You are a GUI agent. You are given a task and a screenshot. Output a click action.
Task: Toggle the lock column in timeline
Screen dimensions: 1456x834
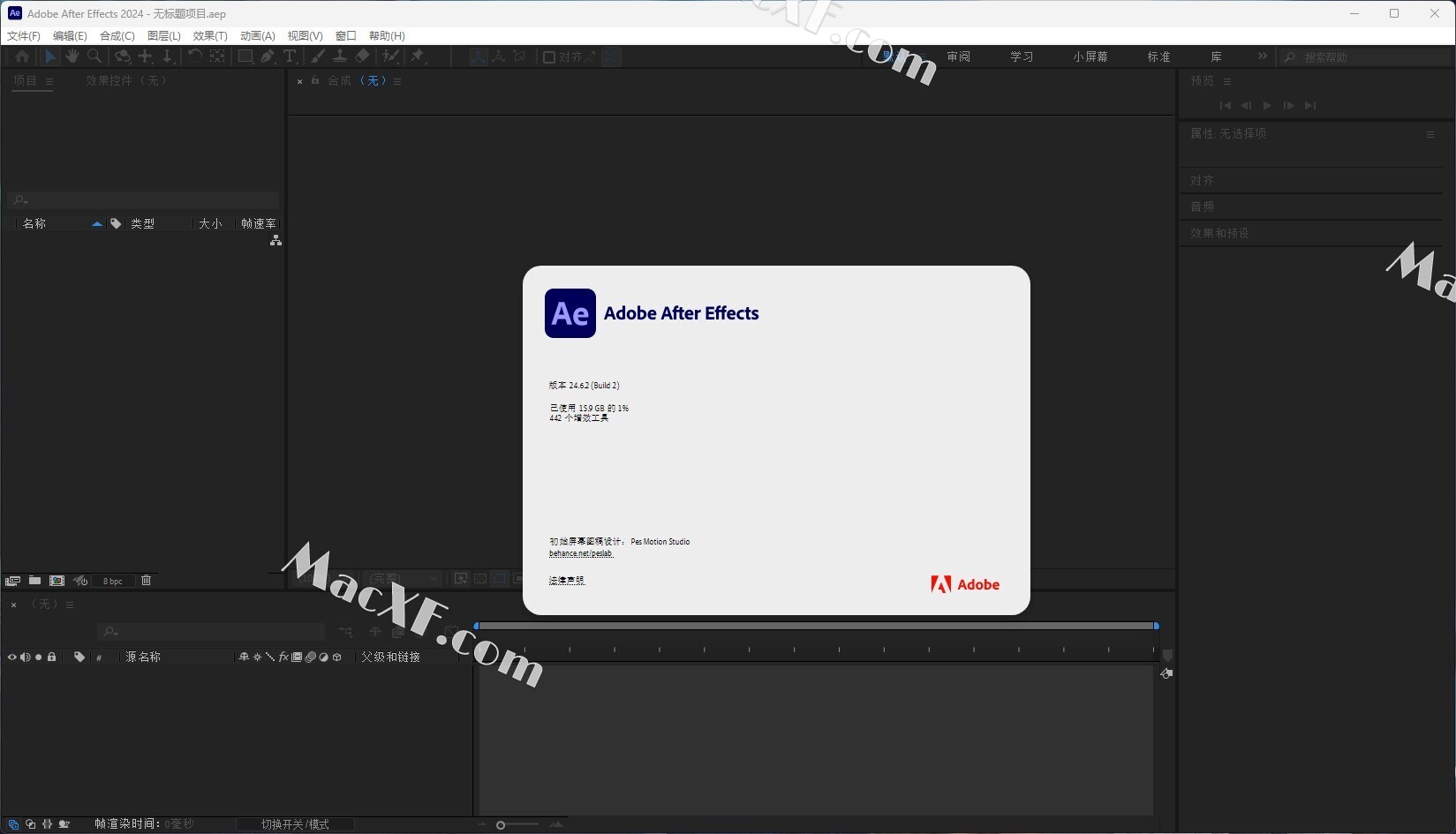coord(51,657)
